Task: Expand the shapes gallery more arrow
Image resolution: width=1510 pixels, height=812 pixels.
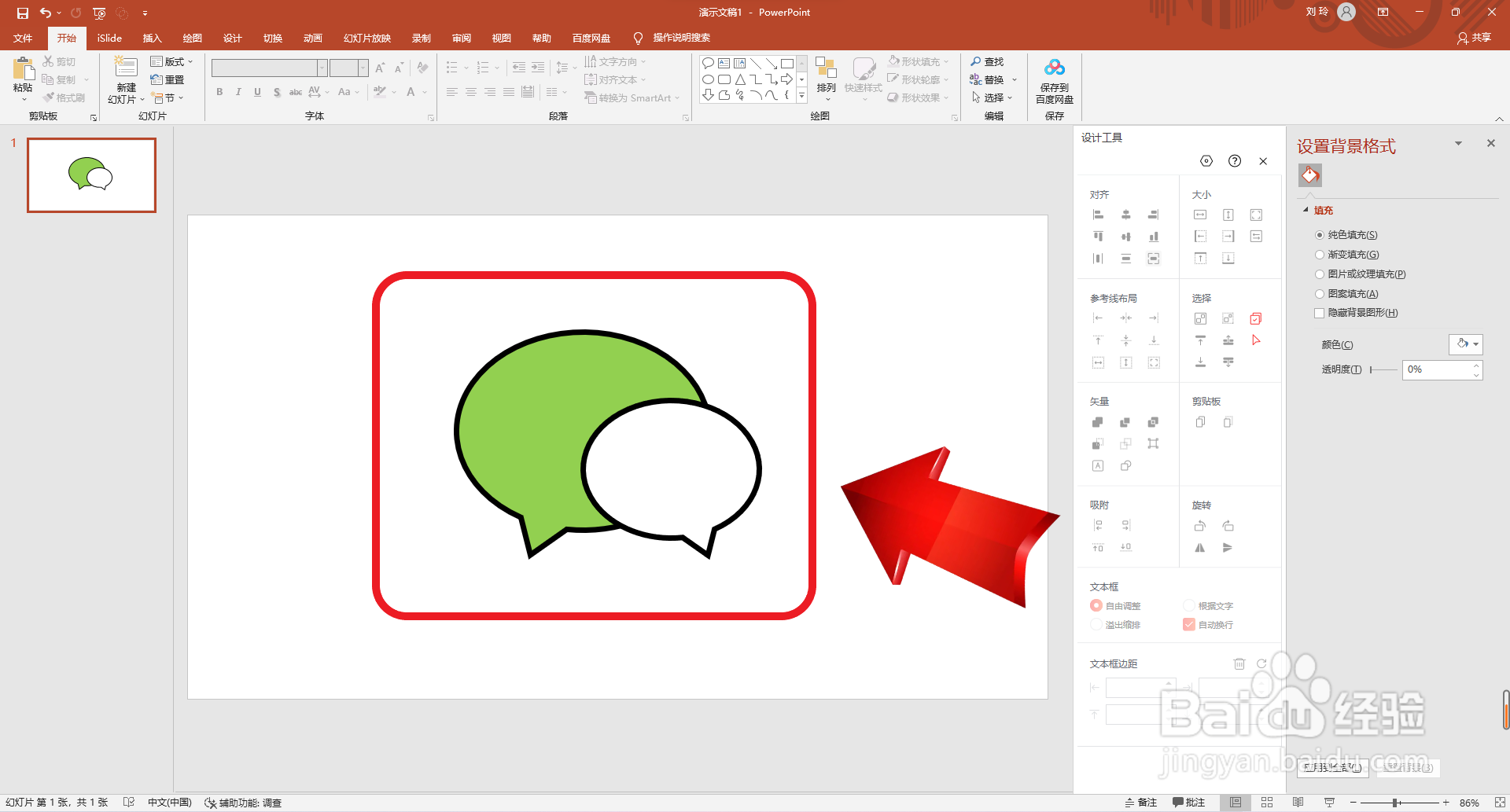Action: coord(801,96)
